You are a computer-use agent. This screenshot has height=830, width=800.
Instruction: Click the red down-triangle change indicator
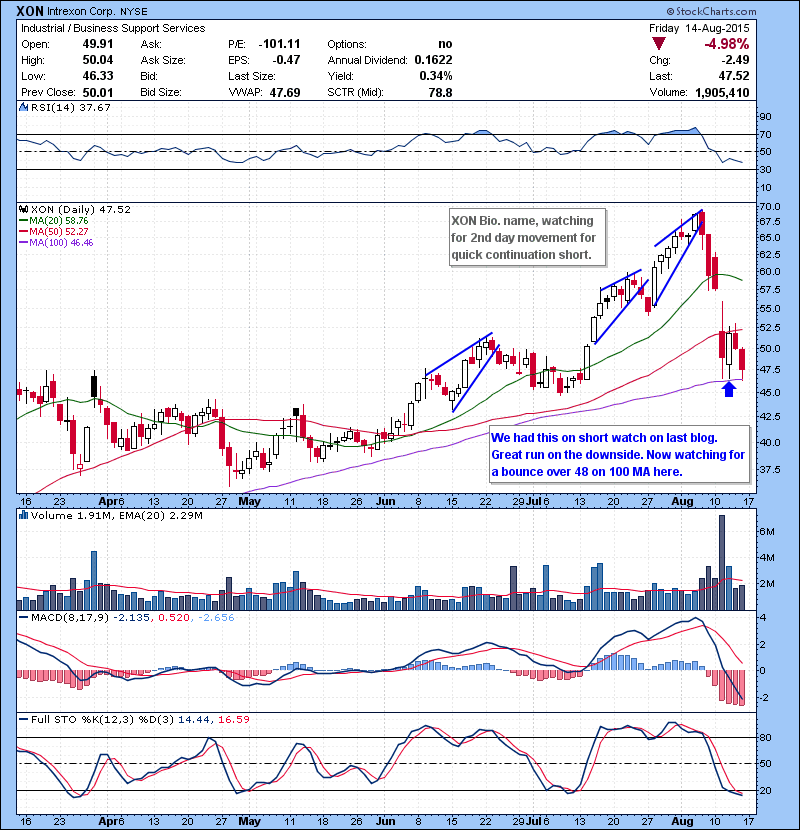point(659,44)
